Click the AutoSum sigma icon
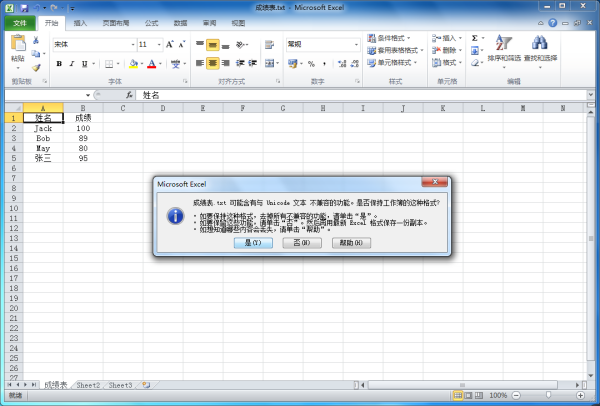This screenshot has height=406, width=600. coord(474,38)
